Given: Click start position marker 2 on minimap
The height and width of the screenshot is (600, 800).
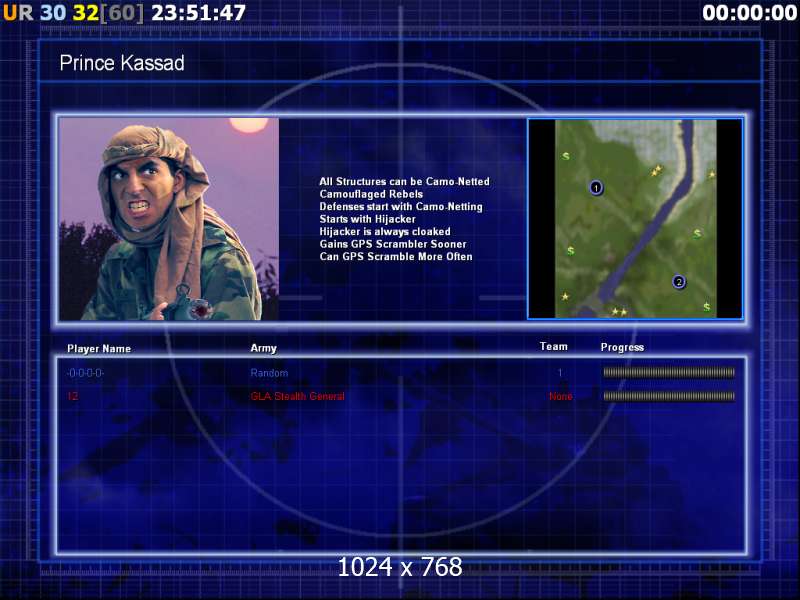Looking at the screenshot, I should click(x=679, y=282).
